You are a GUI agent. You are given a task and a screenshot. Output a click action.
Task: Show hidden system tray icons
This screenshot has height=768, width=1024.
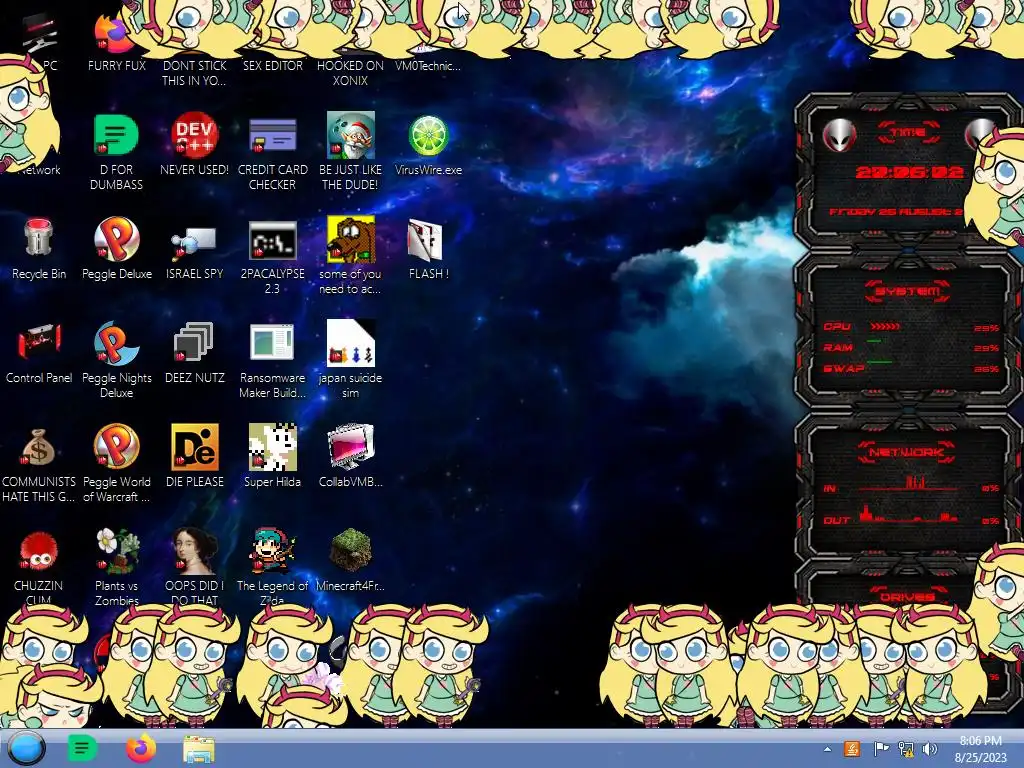click(x=827, y=749)
